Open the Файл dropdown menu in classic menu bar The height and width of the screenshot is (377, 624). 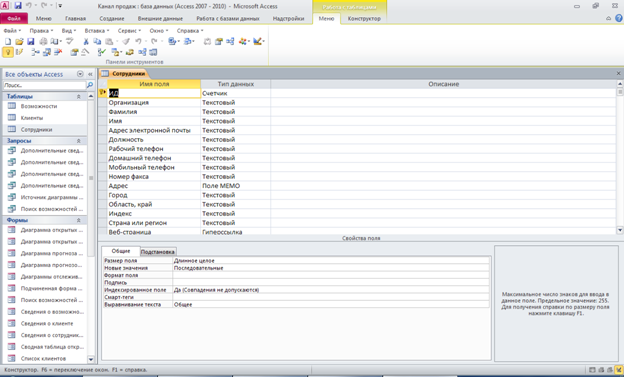coord(12,30)
